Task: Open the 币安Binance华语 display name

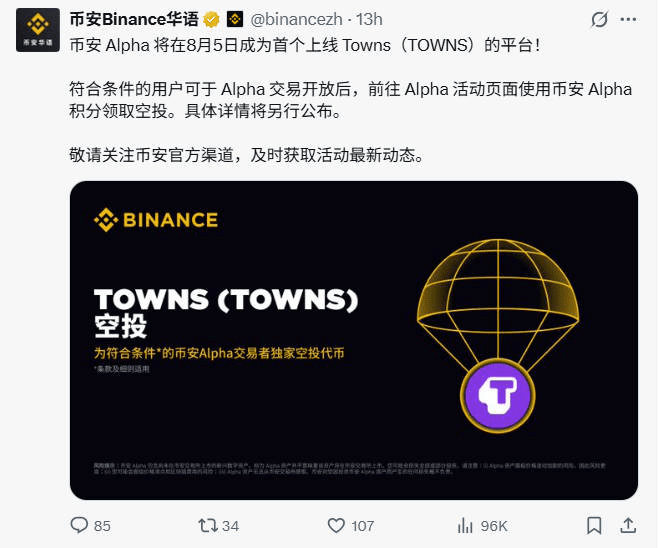Action: [134, 19]
